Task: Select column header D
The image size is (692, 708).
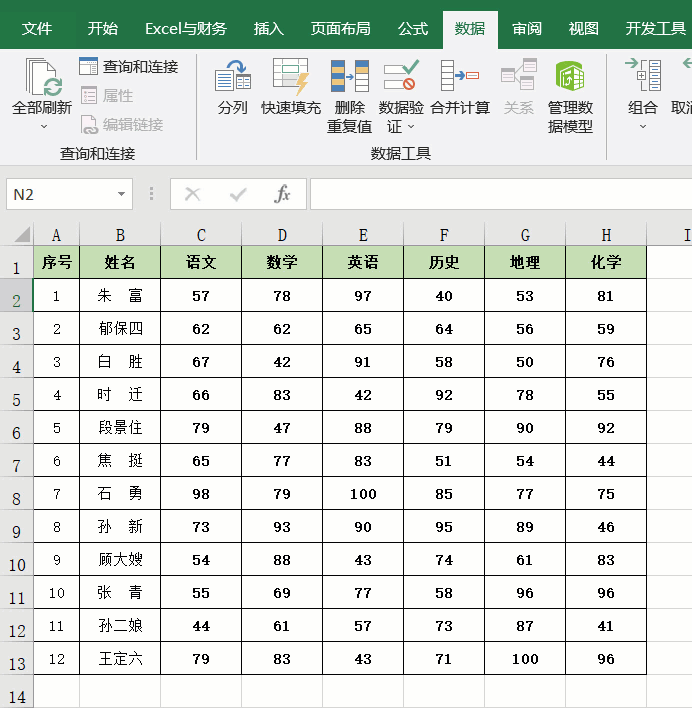Action: pyautogui.click(x=282, y=235)
